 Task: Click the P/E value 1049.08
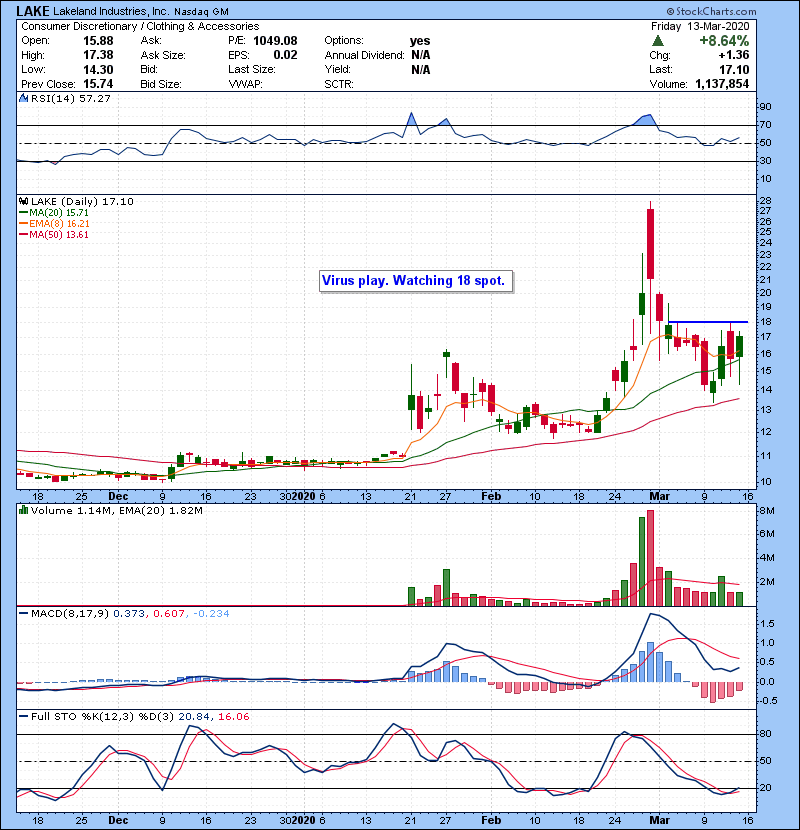275,41
